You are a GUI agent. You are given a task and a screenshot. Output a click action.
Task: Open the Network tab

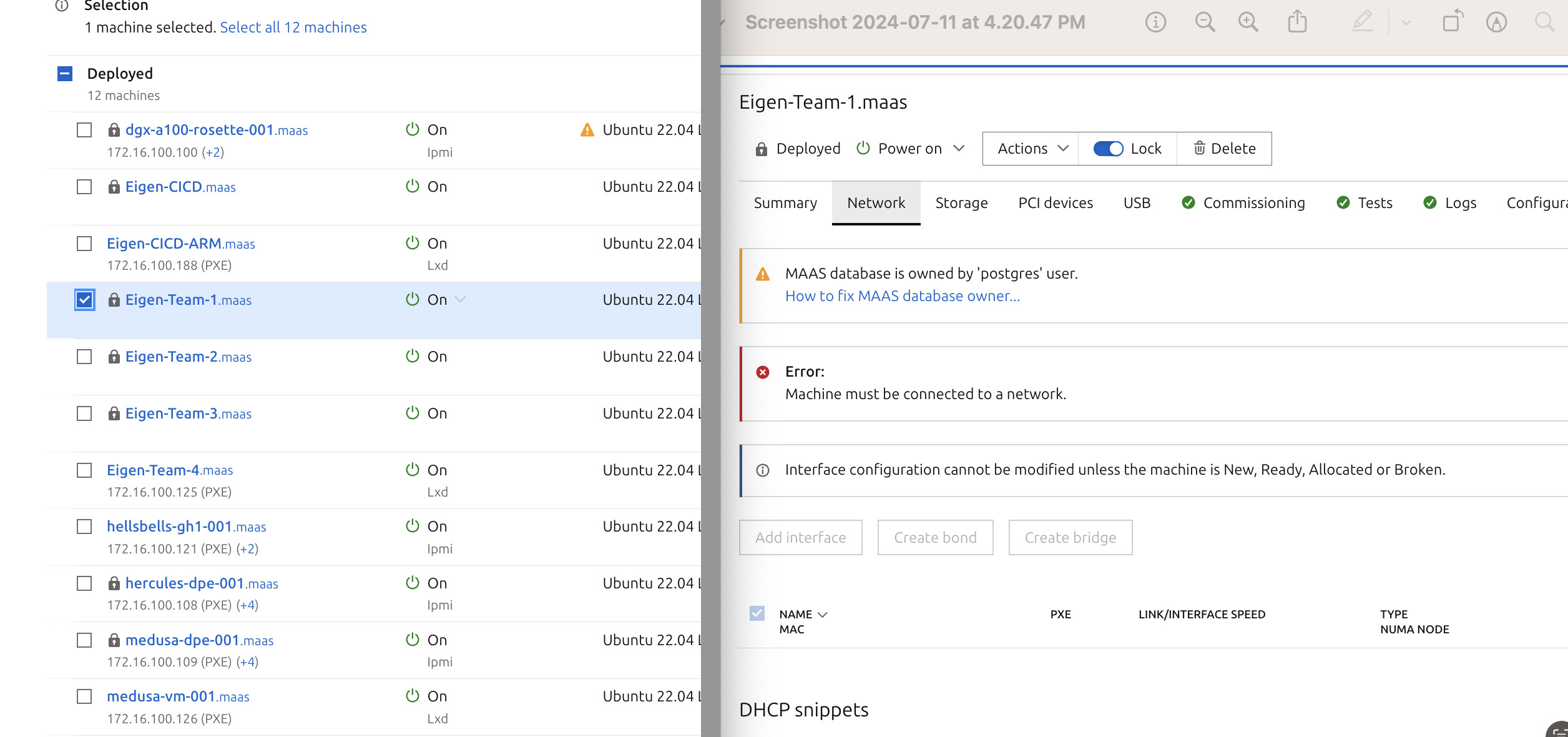(x=876, y=203)
